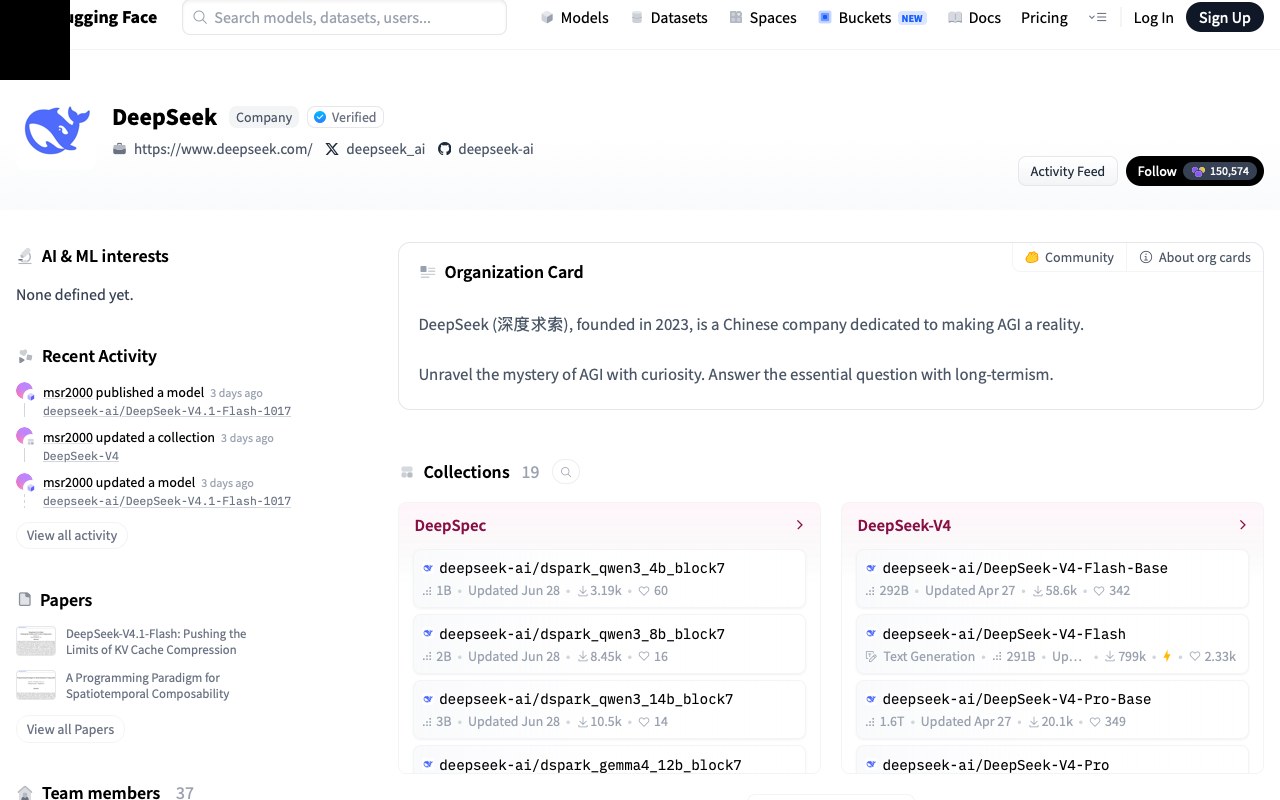
Task: Open the Activity Feed
Action: click(x=1067, y=171)
